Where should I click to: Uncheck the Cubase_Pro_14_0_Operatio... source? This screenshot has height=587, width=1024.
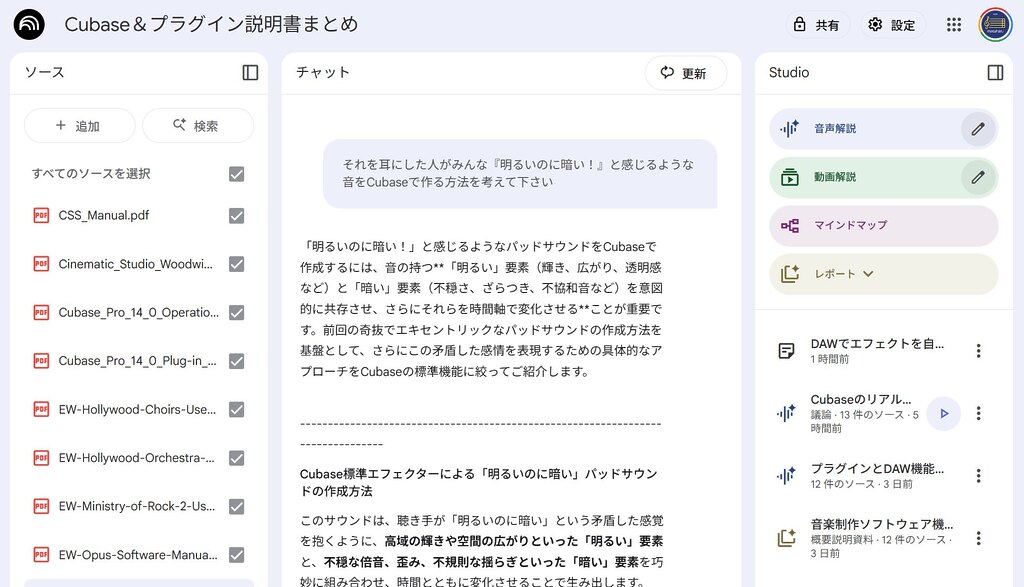tap(236, 313)
